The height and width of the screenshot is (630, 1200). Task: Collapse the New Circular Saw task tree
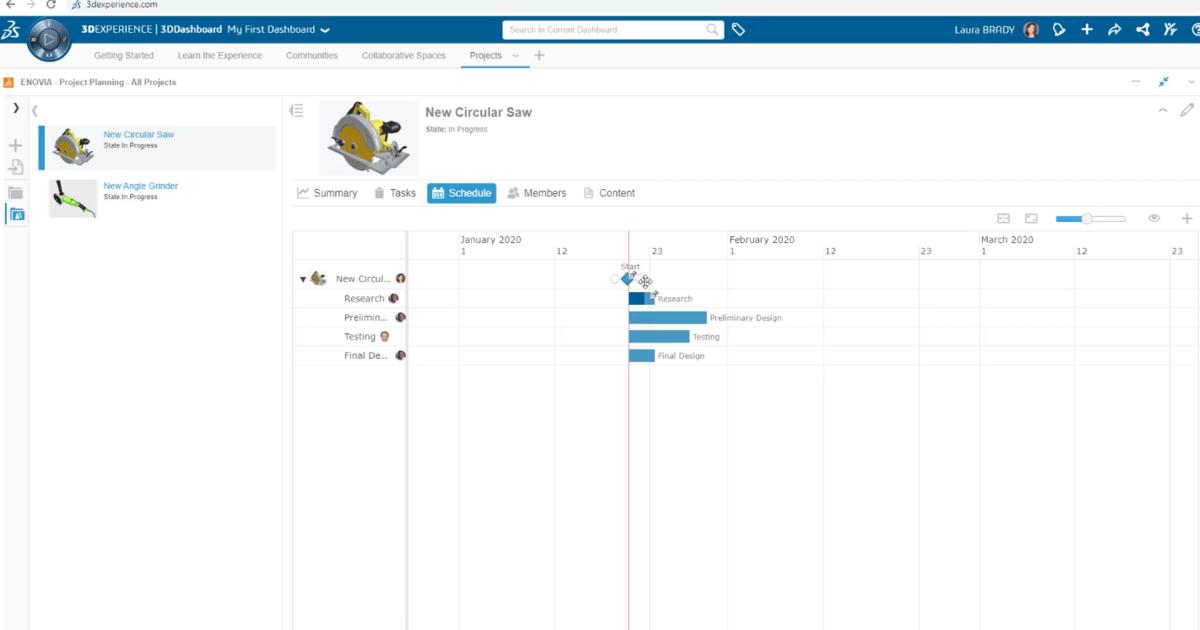(303, 279)
